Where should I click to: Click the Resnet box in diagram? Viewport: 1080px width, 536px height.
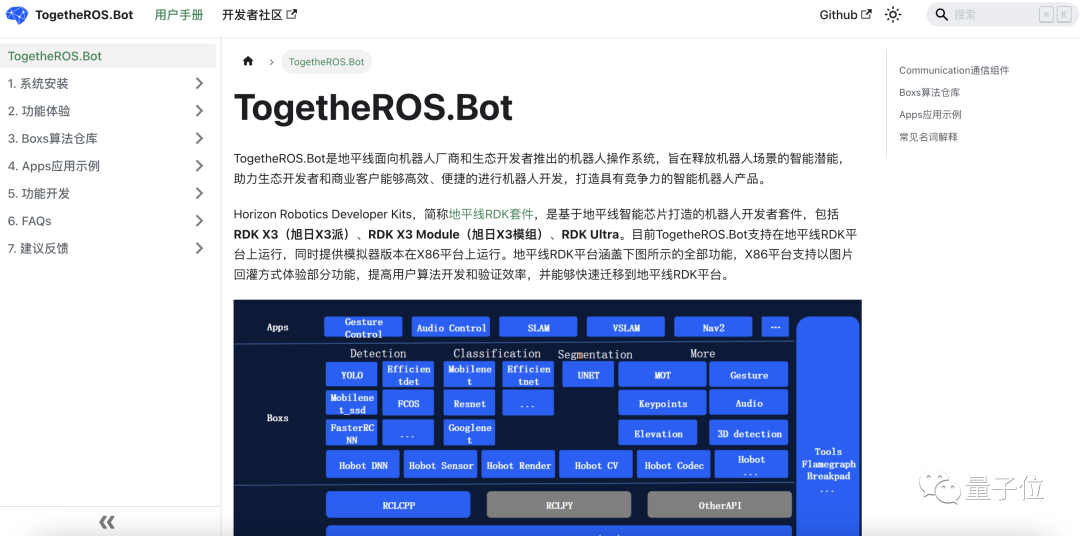click(x=470, y=404)
